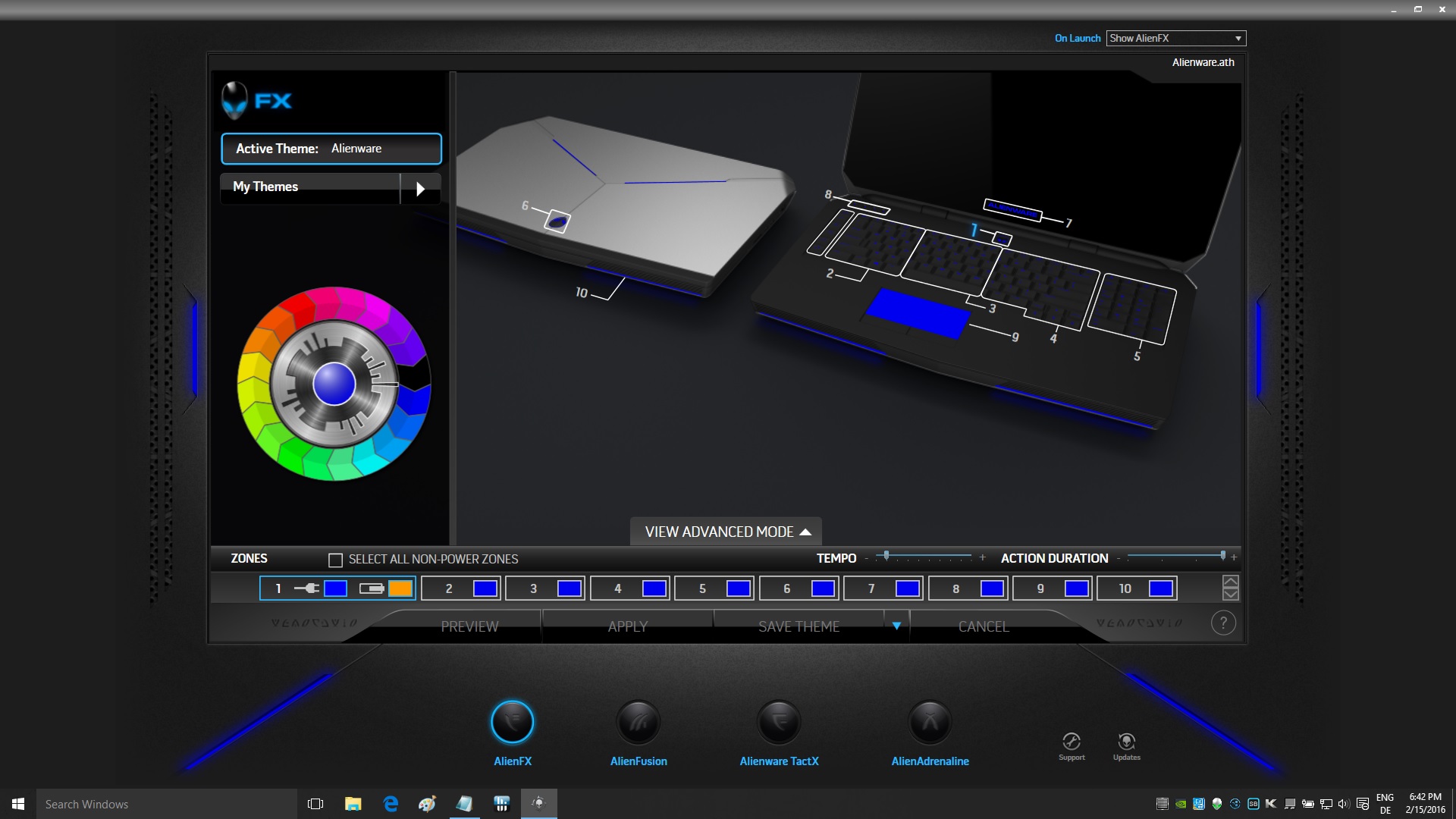Viewport: 1456px width, 819px height.
Task: Increase tempo with the plus sign
Action: (983, 557)
